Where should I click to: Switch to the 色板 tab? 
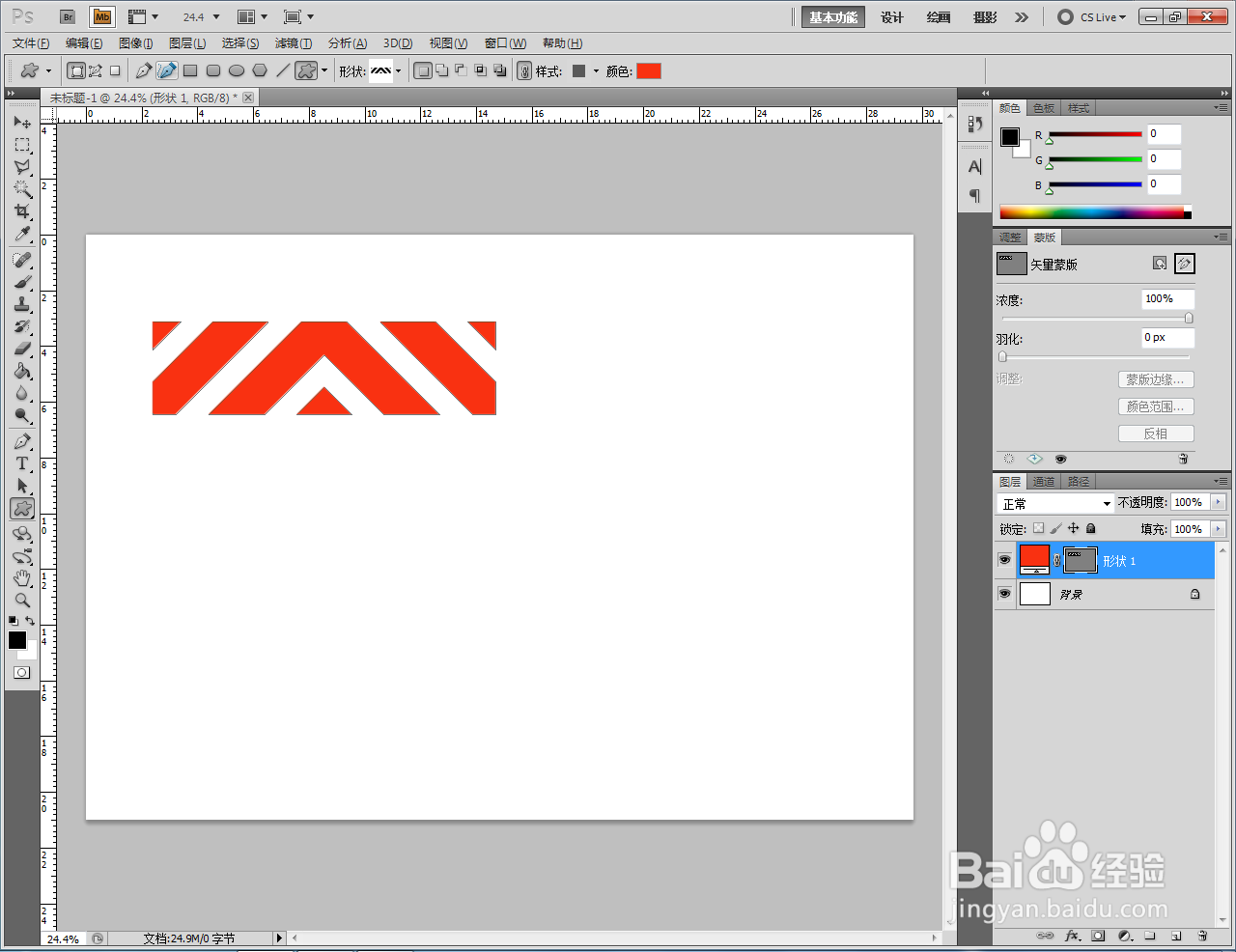click(x=1044, y=108)
